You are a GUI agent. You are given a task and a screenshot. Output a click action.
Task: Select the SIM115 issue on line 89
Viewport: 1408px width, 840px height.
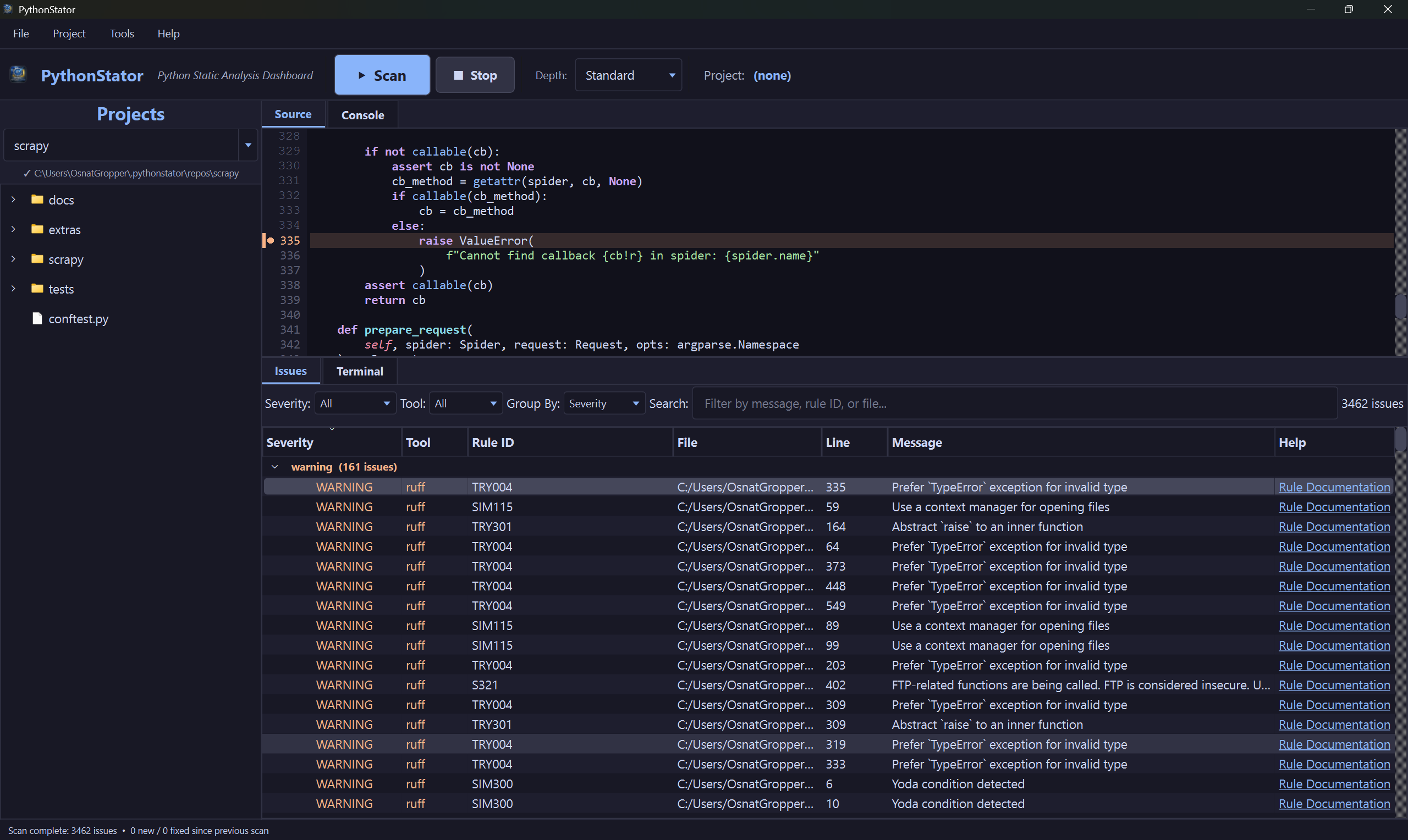tap(828, 626)
